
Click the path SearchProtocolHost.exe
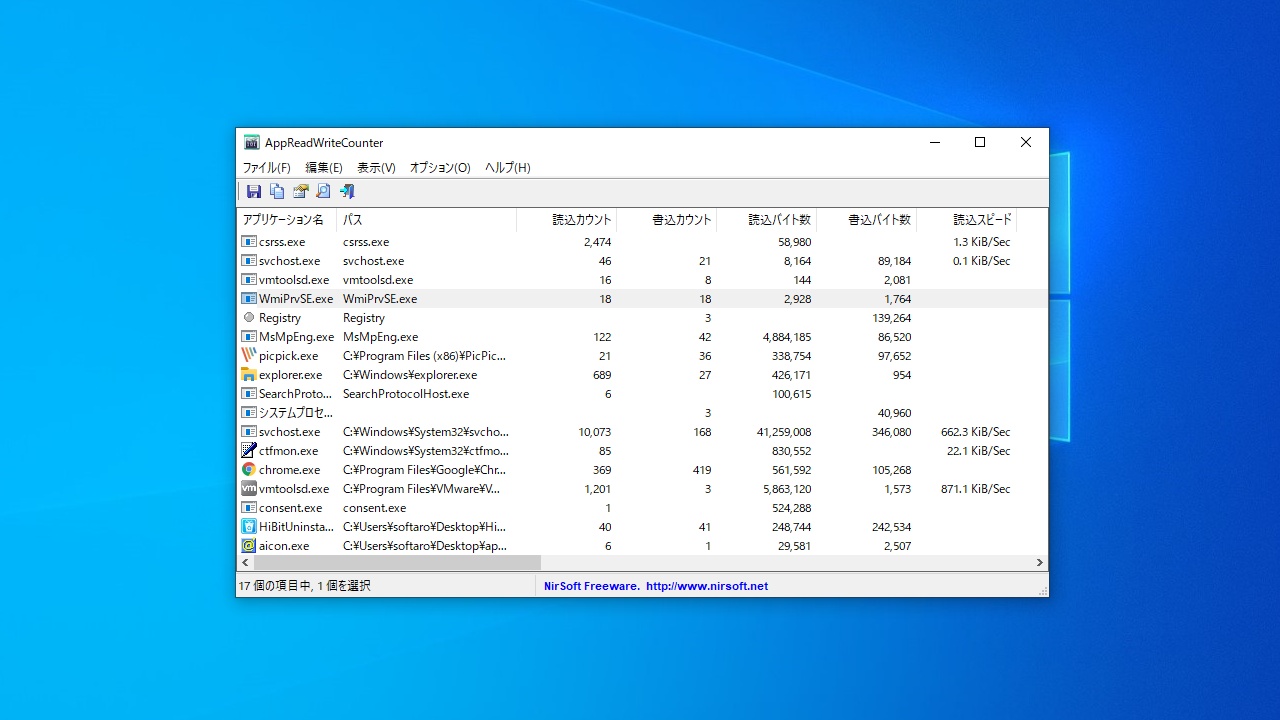point(406,394)
